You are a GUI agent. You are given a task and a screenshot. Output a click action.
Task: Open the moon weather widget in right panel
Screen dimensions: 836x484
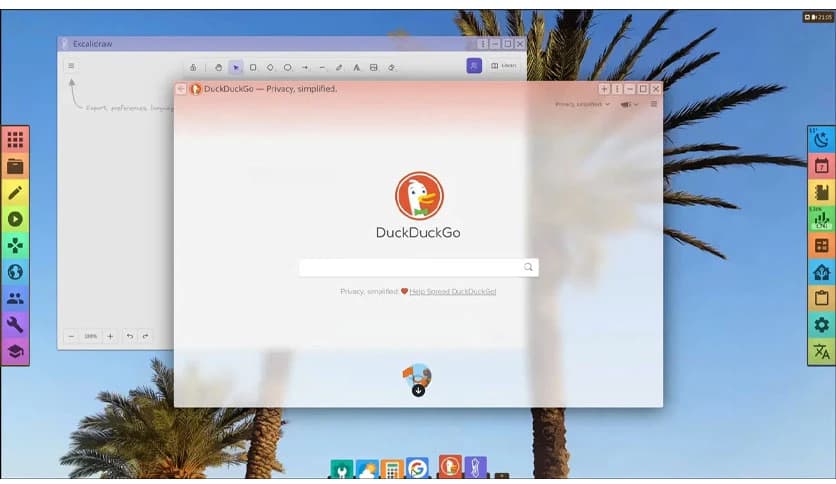[822, 140]
